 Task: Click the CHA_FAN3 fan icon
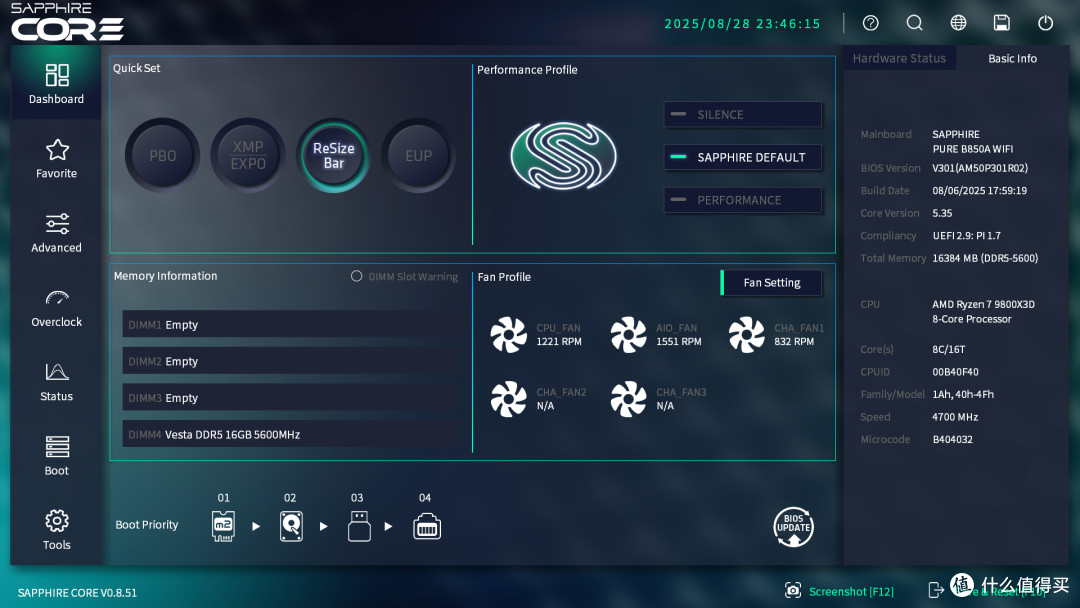[x=628, y=399]
